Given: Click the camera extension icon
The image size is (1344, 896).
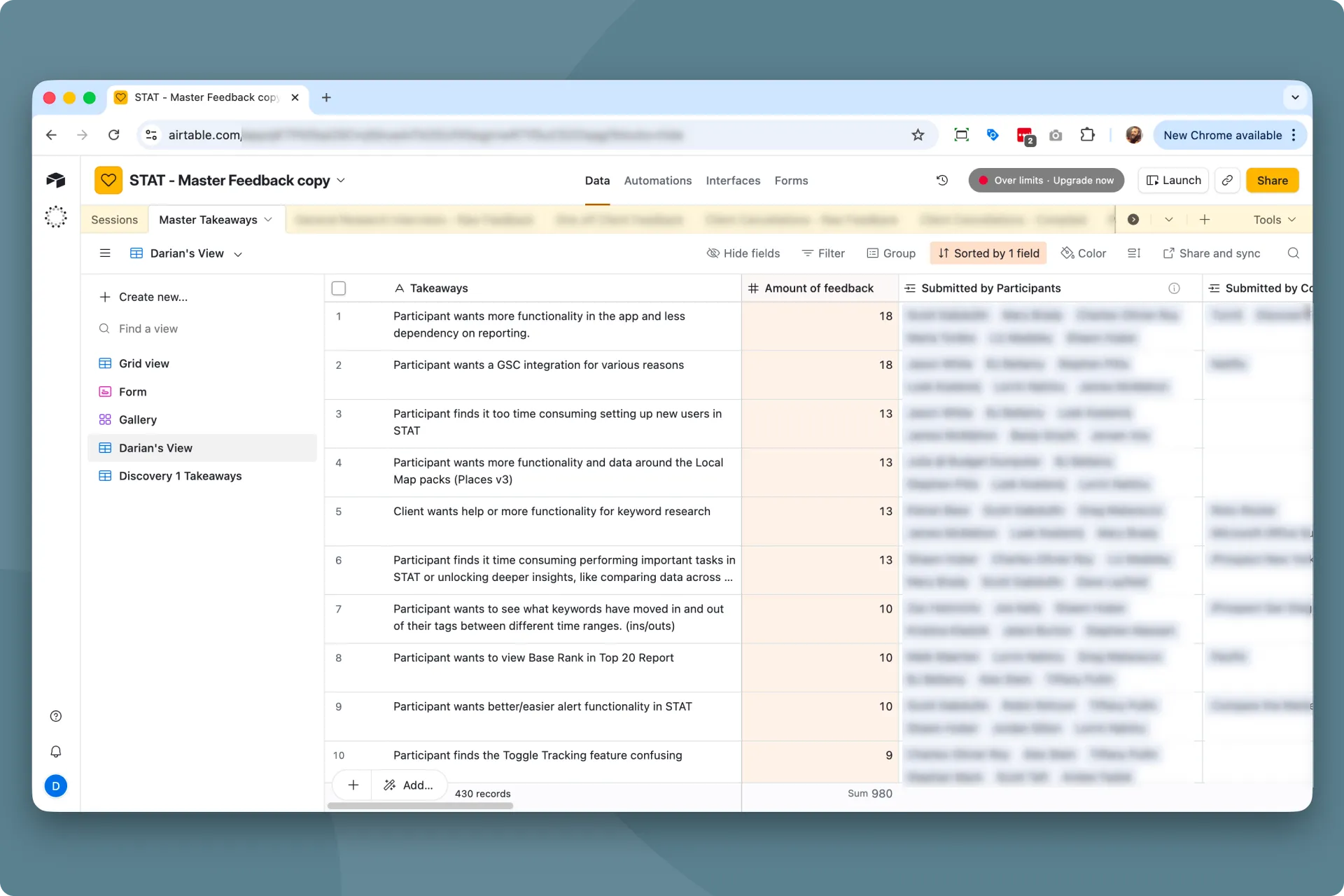Looking at the screenshot, I should (x=1056, y=135).
